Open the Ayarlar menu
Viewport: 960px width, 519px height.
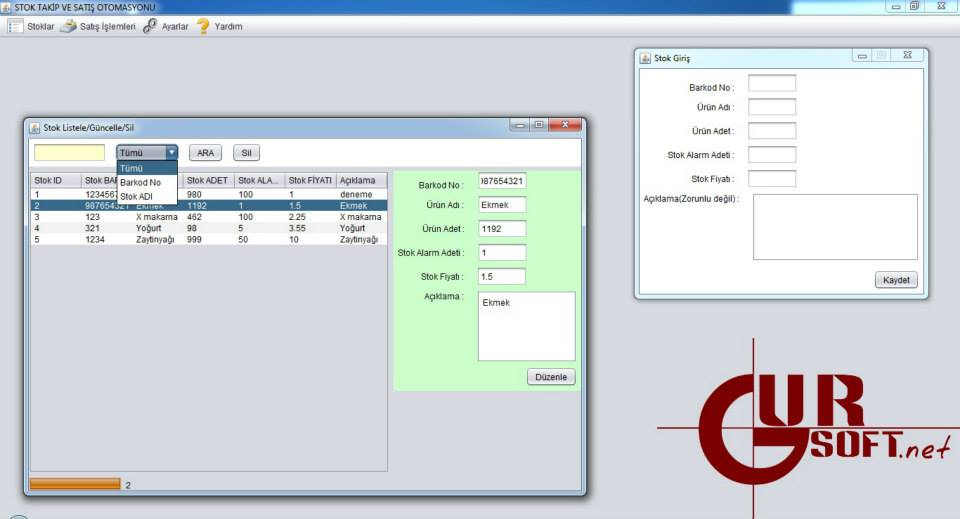point(175,26)
